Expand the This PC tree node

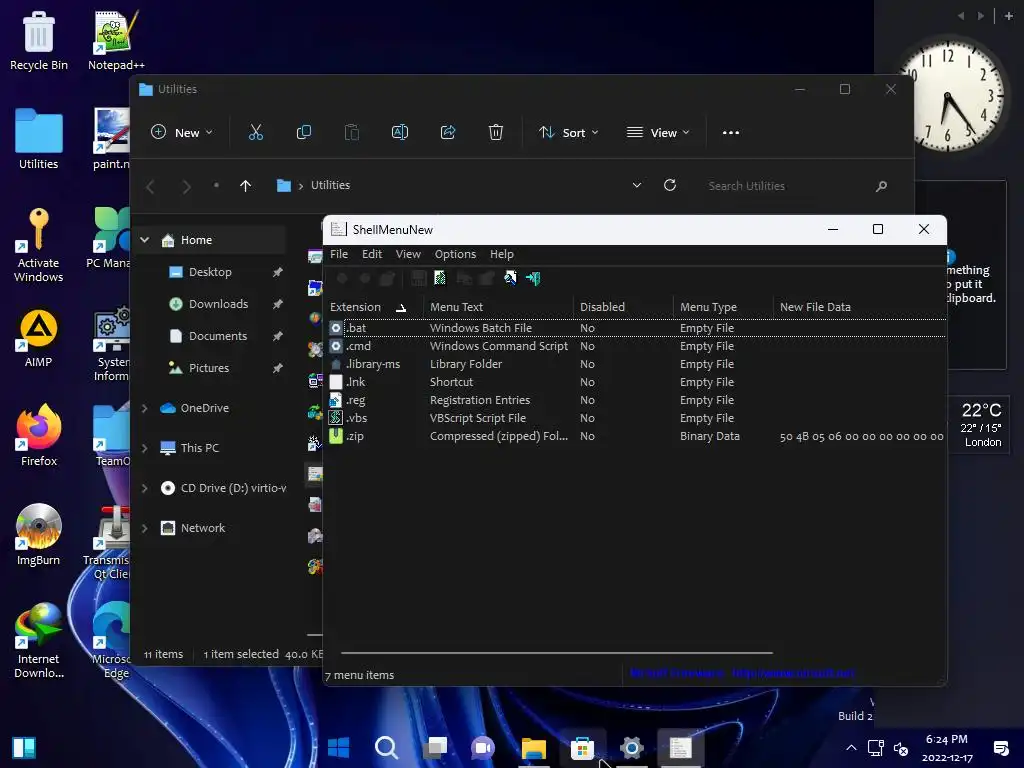(144, 448)
